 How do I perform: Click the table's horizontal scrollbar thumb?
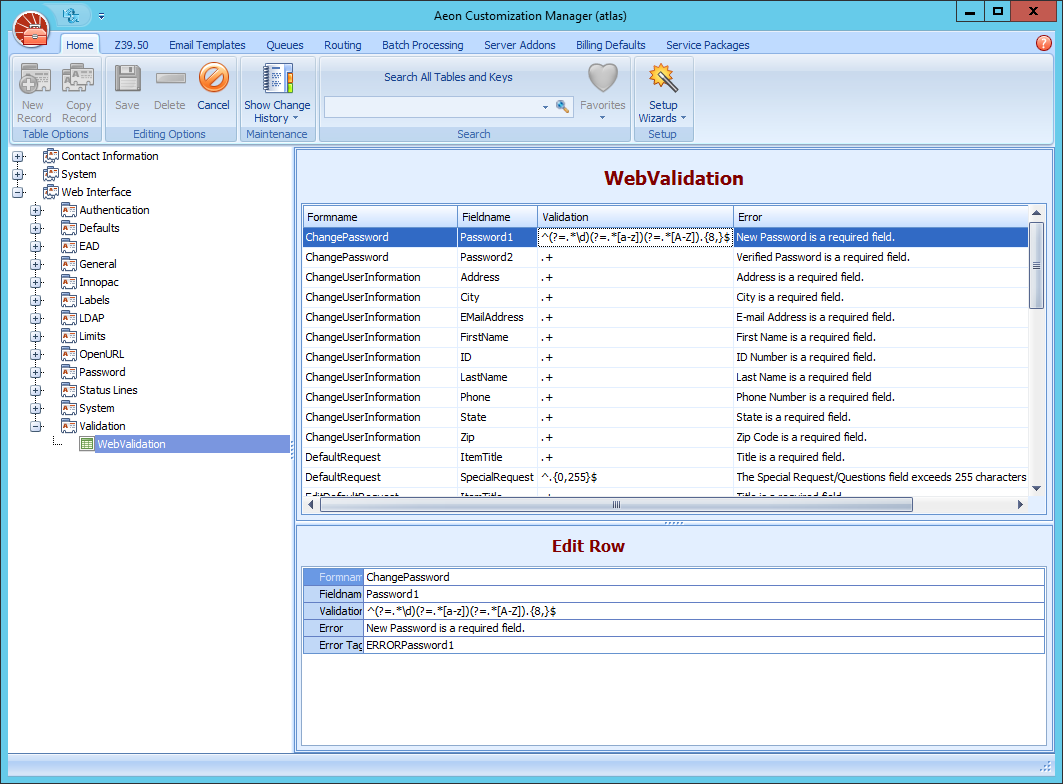(615, 505)
